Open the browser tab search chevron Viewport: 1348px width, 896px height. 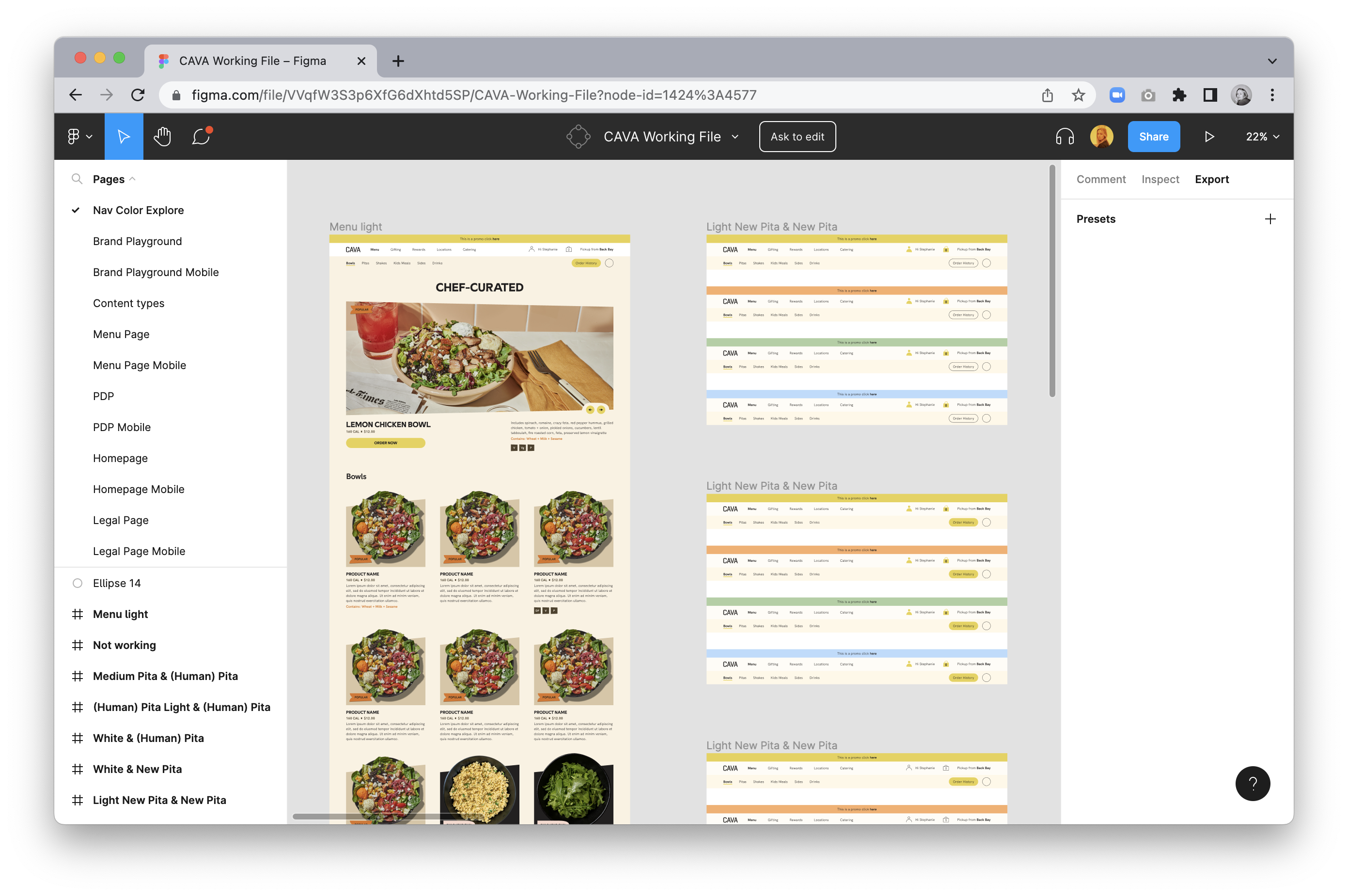point(1271,61)
